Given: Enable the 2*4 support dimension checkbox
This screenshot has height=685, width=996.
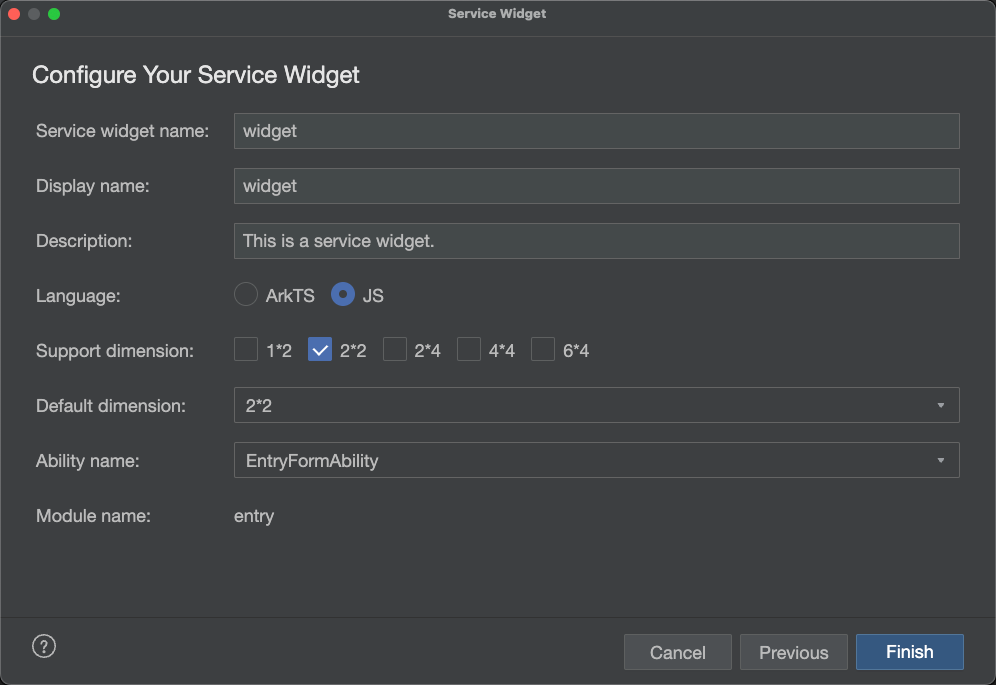Looking at the screenshot, I should [394, 349].
